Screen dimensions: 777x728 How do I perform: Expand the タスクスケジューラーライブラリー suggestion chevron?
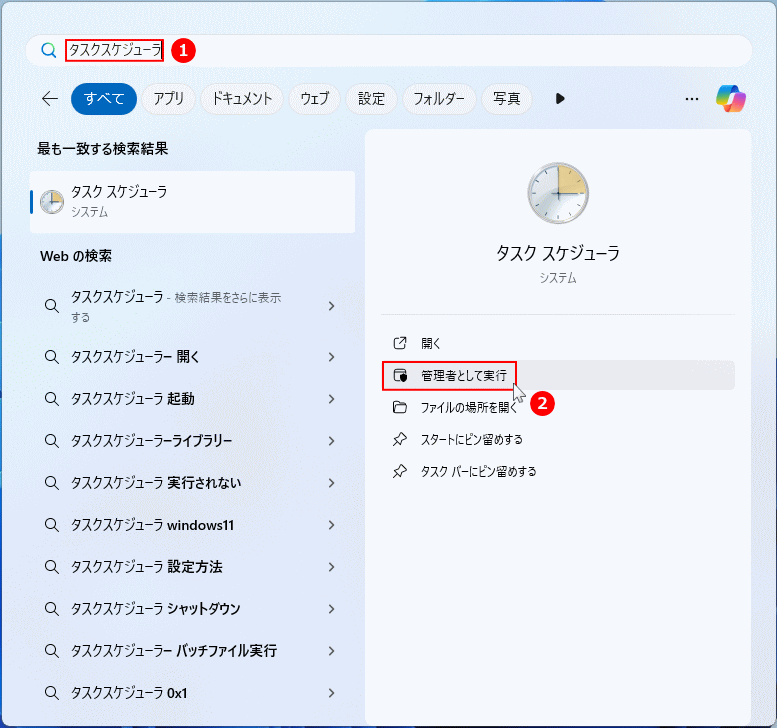click(x=332, y=441)
